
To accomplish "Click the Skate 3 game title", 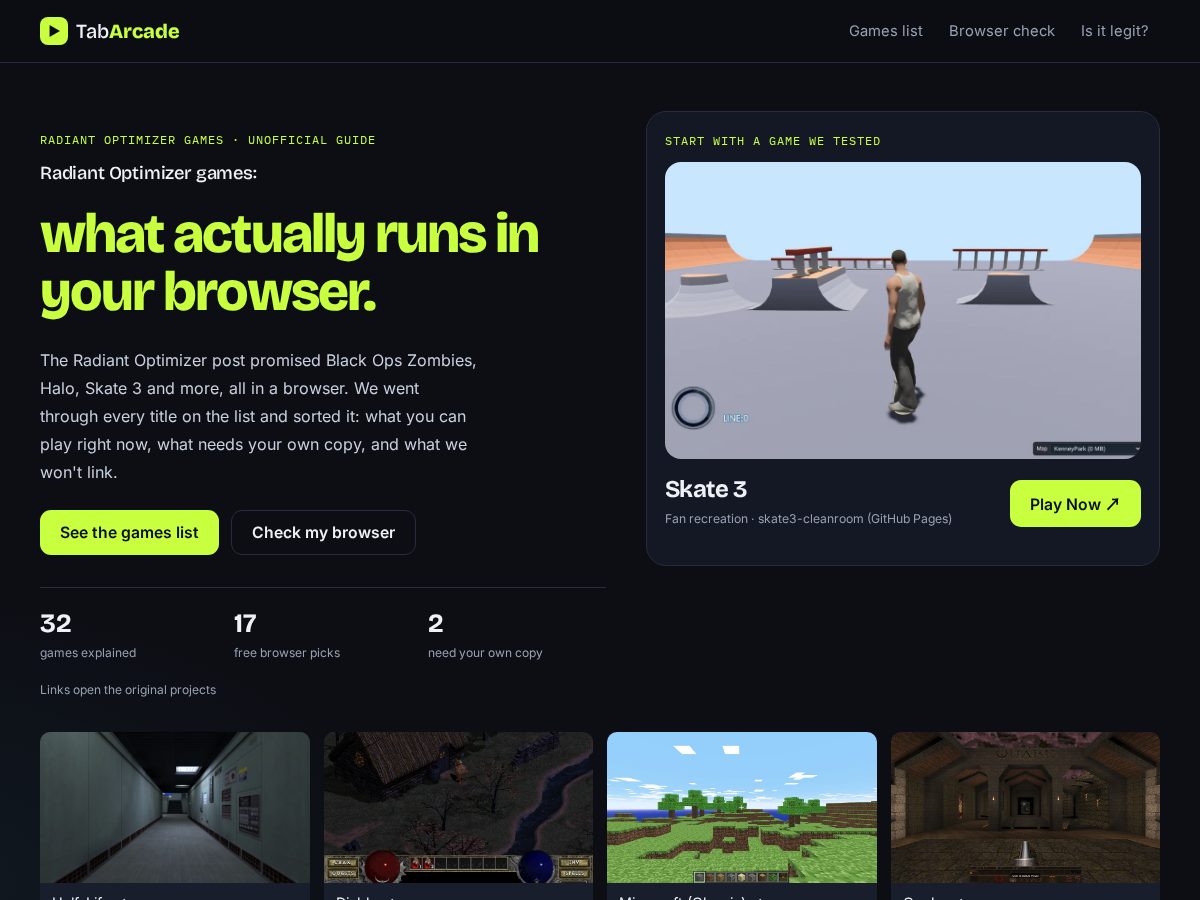I will point(706,489).
